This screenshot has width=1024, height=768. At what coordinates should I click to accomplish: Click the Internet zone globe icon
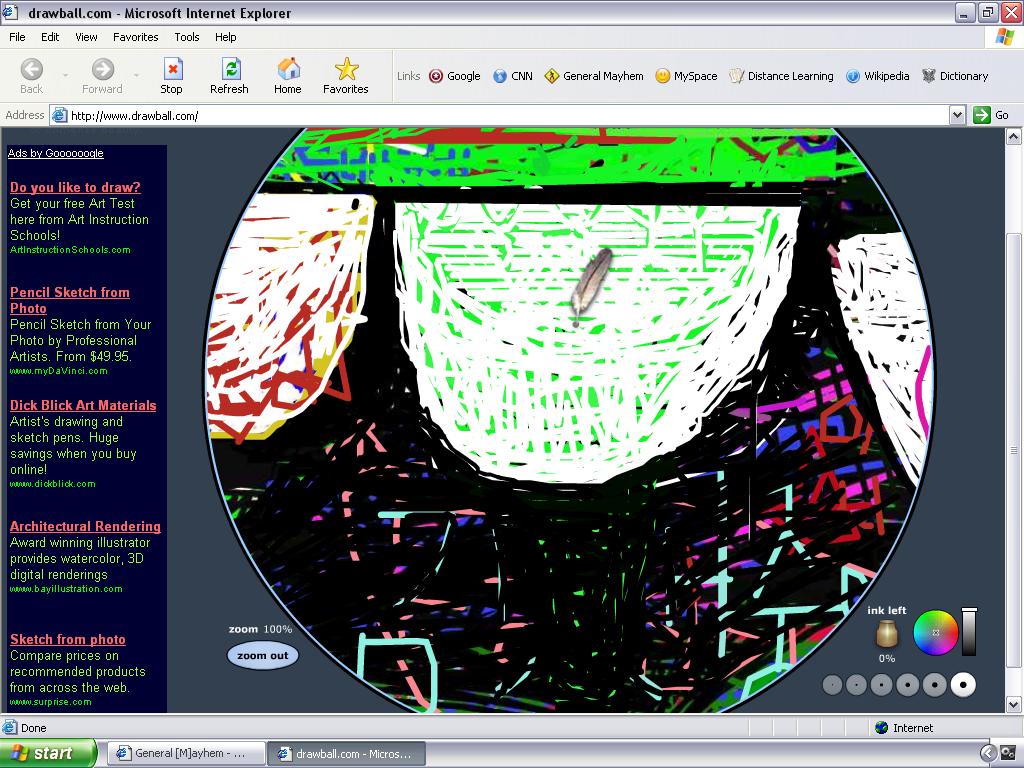(882, 728)
